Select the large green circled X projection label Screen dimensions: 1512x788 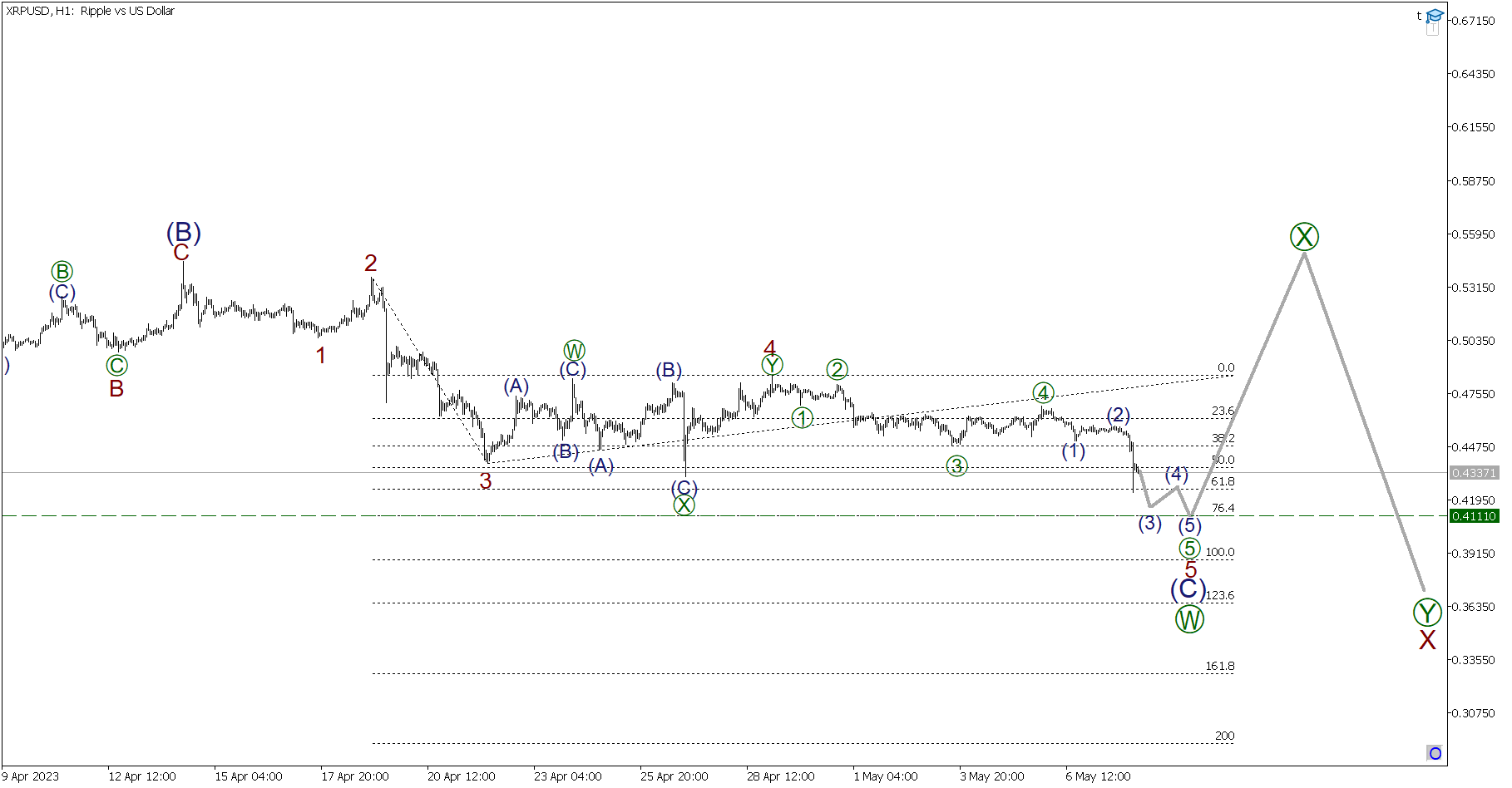1304,237
